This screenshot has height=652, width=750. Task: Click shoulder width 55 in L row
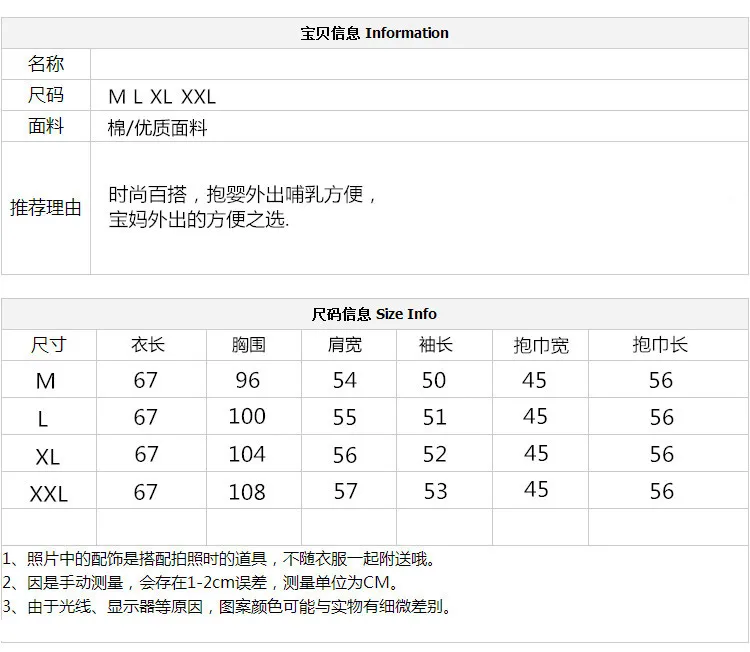click(345, 417)
